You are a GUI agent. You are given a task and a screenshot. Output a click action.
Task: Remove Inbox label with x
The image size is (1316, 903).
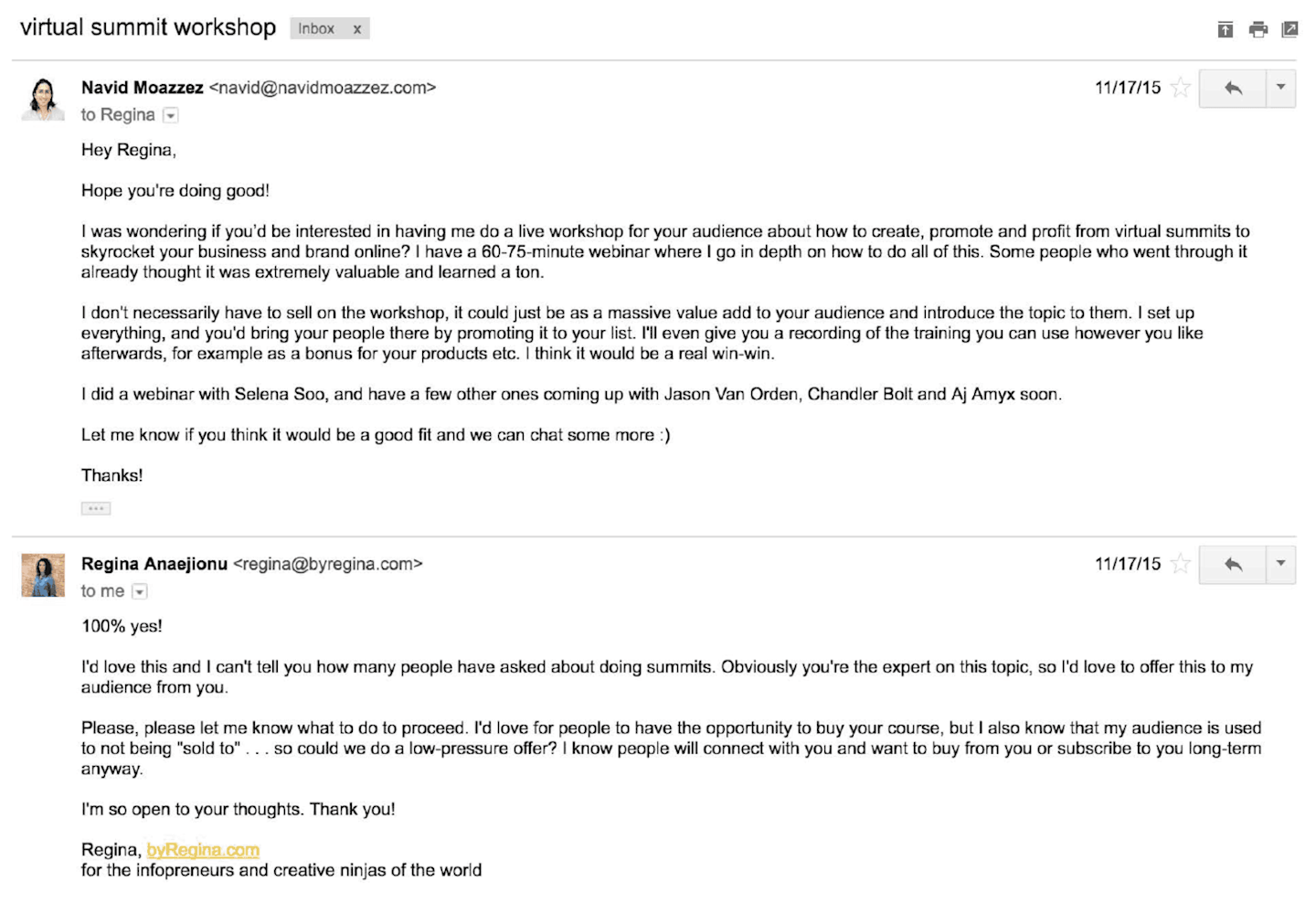(x=357, y=29)
